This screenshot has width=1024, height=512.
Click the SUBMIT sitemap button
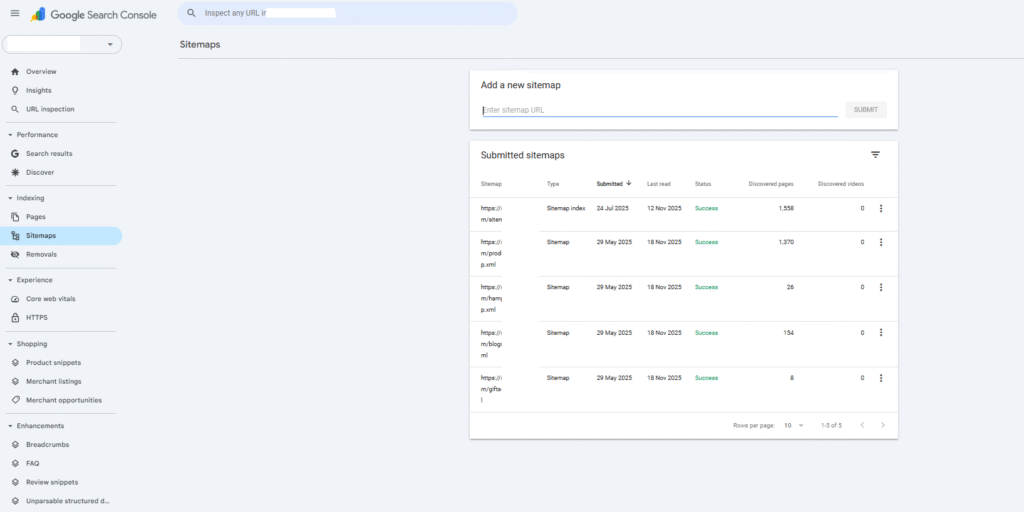tap(865, 110)
